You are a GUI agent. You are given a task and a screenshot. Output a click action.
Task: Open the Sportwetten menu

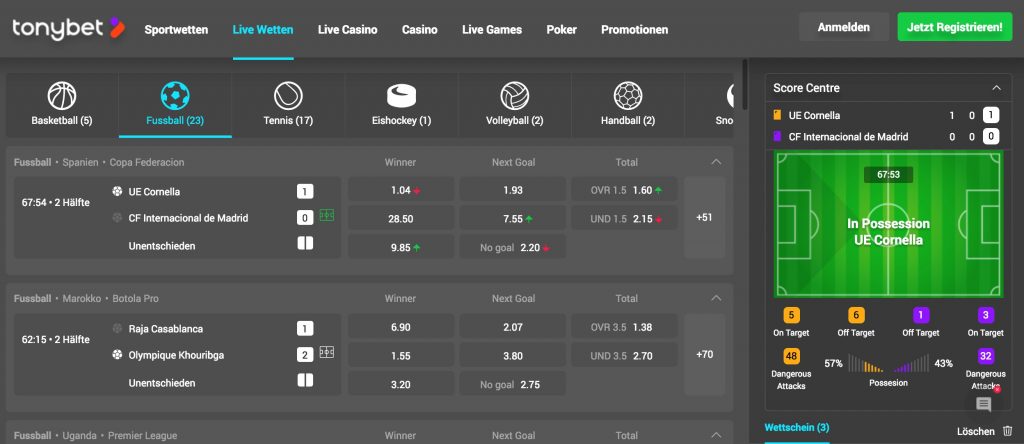point(176,29)
